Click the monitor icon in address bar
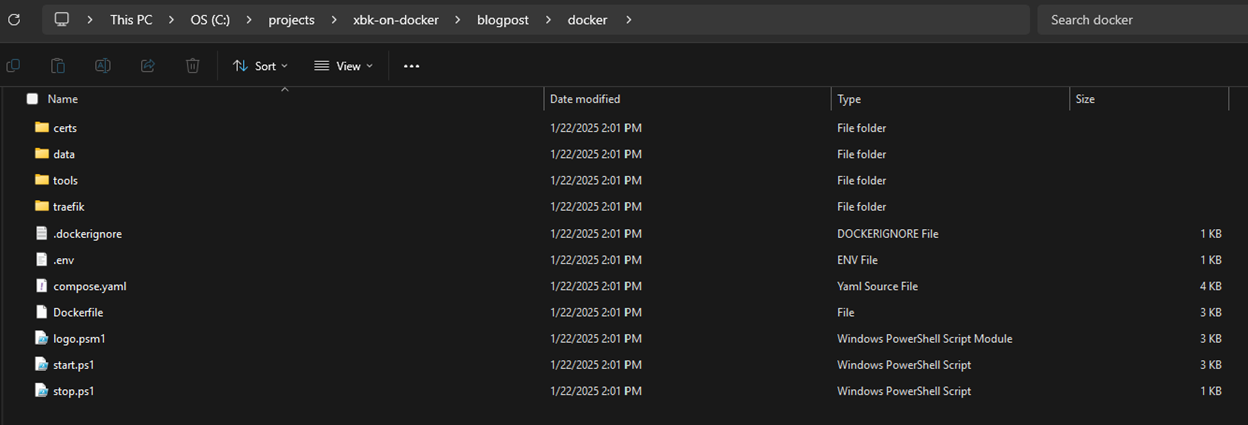This screenshot has width=1248, height=425. pyautogui.click(x=62, y=19)
